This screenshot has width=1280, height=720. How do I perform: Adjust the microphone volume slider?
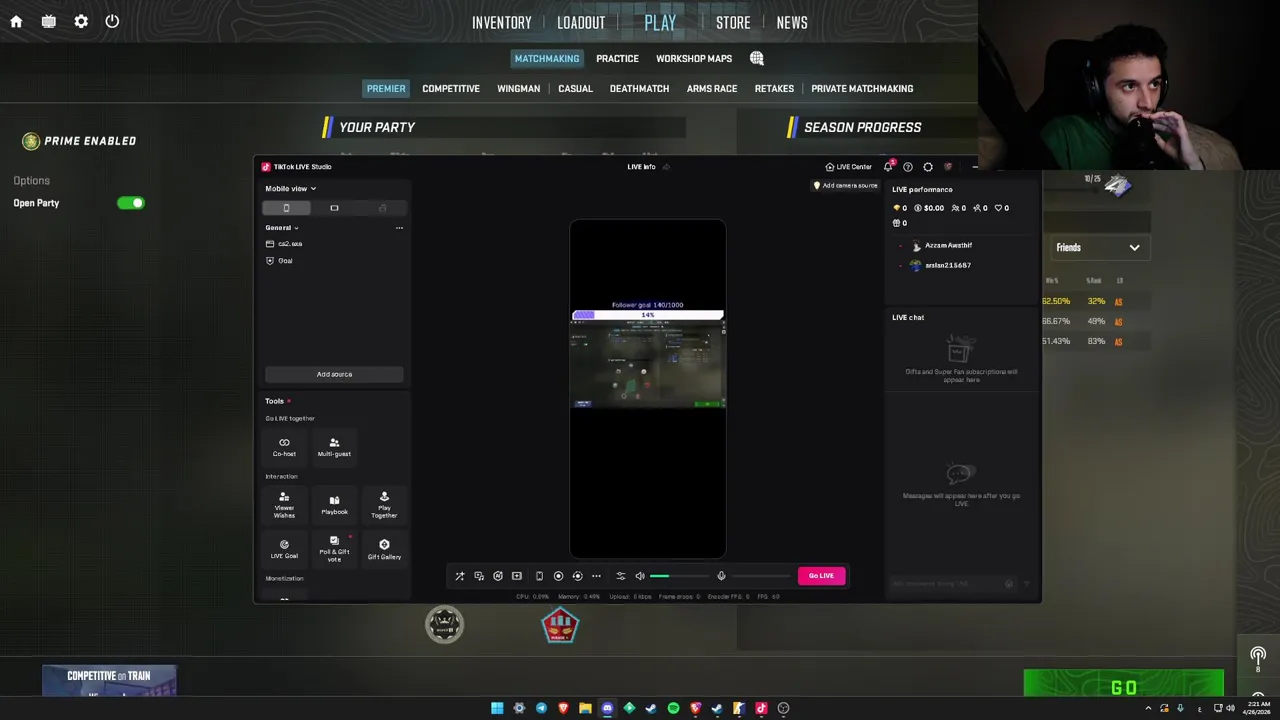(759, 576)
